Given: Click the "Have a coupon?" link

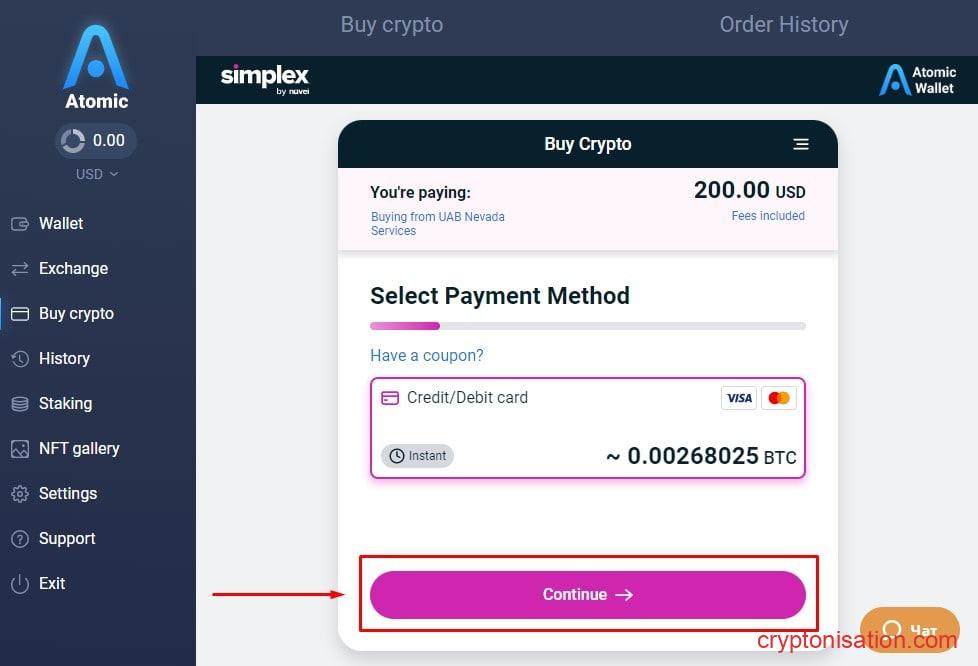Looking at the screenshot, I should coord(426,355).
